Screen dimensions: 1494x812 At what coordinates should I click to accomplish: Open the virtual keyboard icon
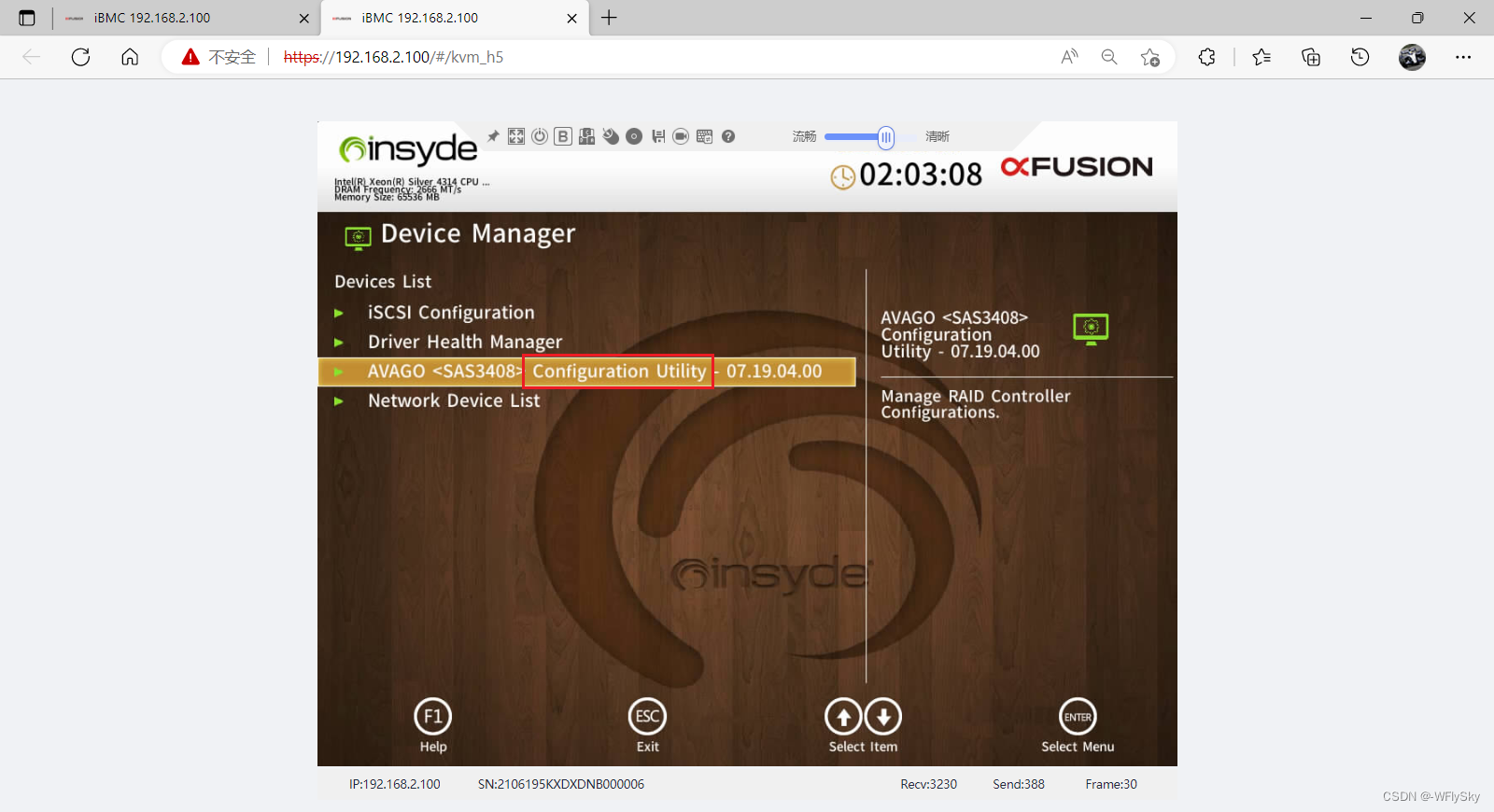click(705, 136)
